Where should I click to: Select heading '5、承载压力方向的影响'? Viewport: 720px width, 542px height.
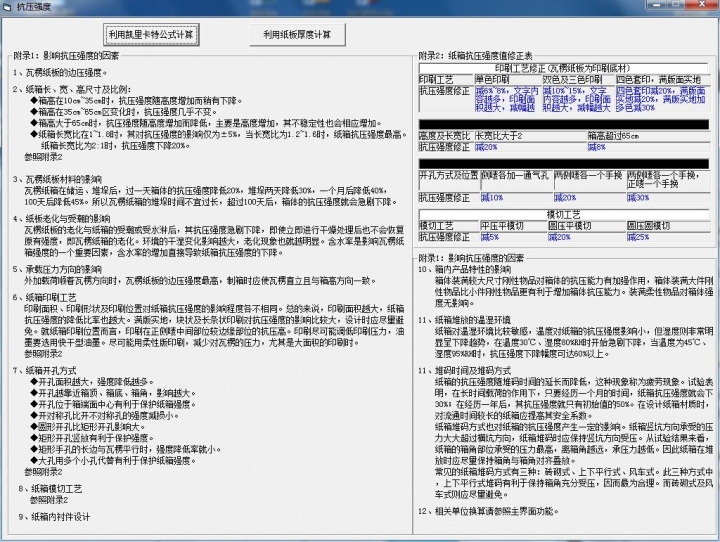[57, 269]
